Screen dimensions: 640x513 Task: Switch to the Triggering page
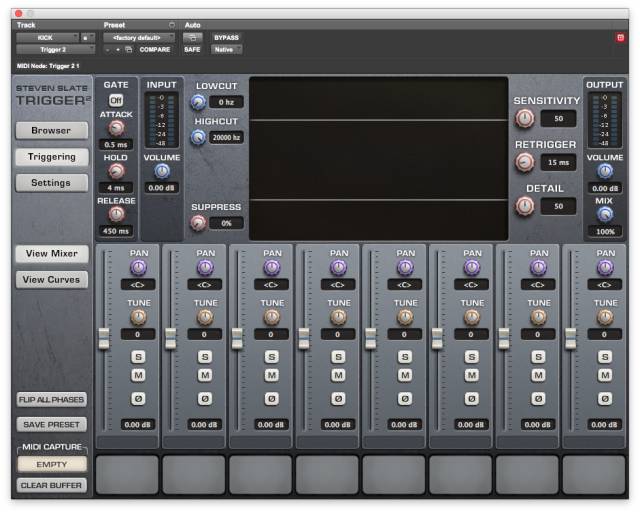point(52,157)
